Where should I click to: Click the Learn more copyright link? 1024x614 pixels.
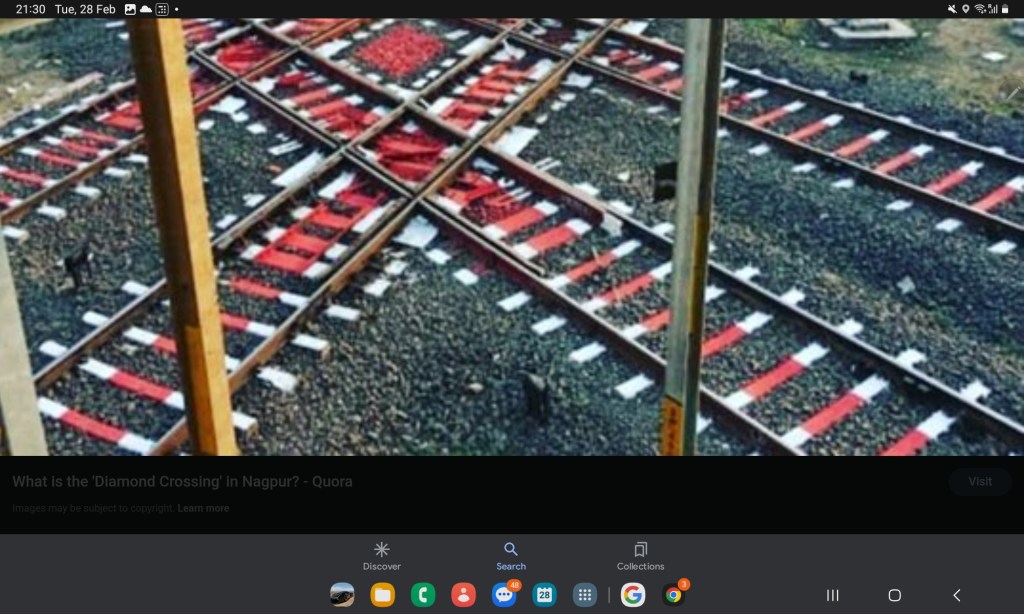[x=203, y=508]
